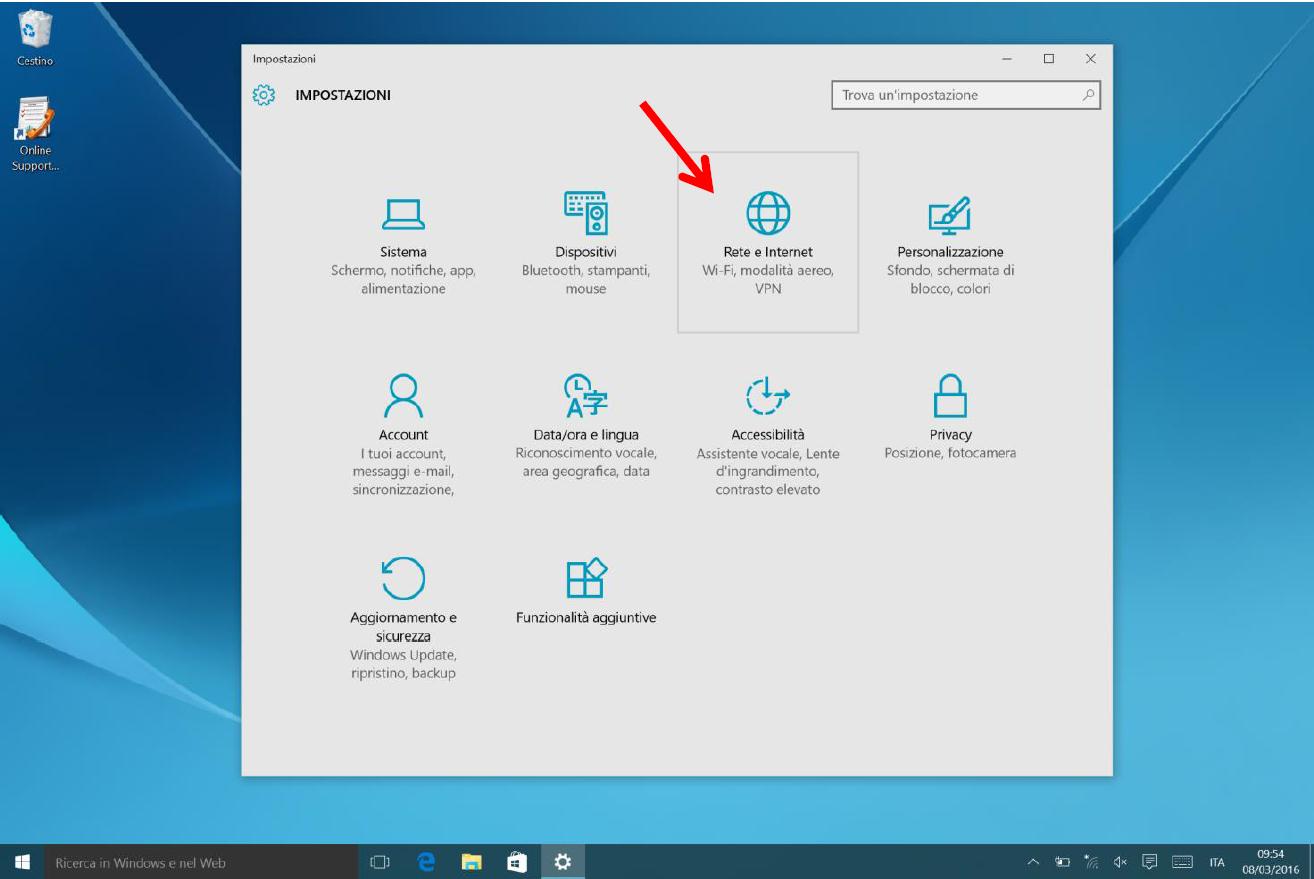The width and height of the screenshot is (1314, 879).
Task: Click the "Bluetooth, stampanti, mouse" description
Action: 586,280
